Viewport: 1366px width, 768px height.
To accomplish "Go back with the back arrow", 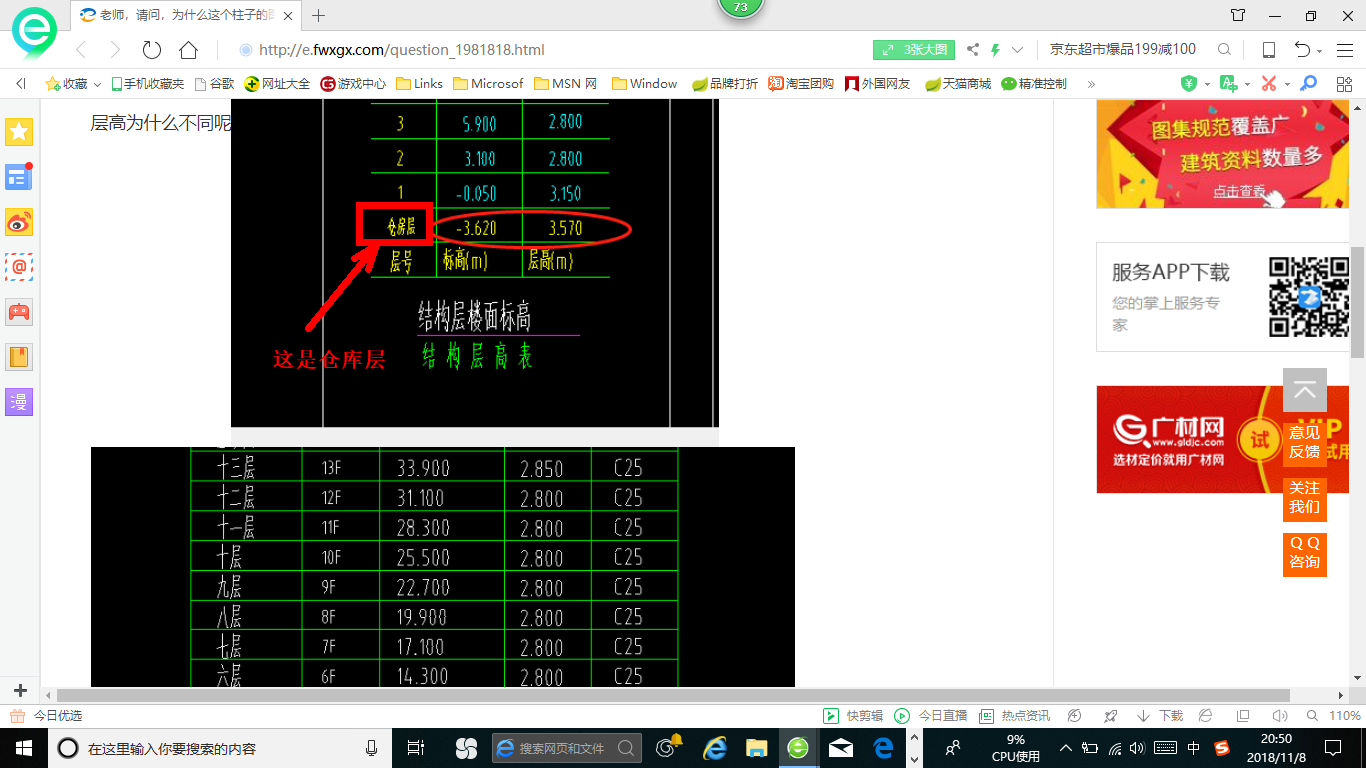I will pyautogui.click(x=81, y=50).
